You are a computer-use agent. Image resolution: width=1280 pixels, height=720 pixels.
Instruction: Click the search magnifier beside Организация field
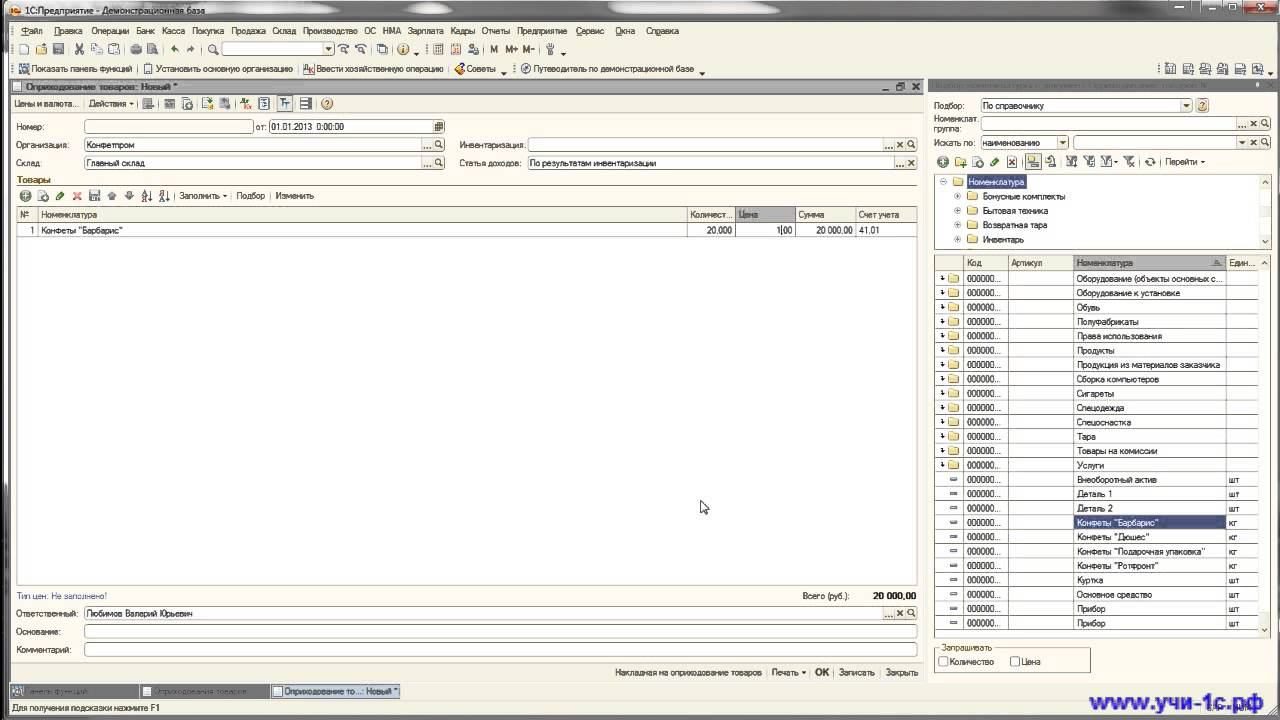[439, 145]
